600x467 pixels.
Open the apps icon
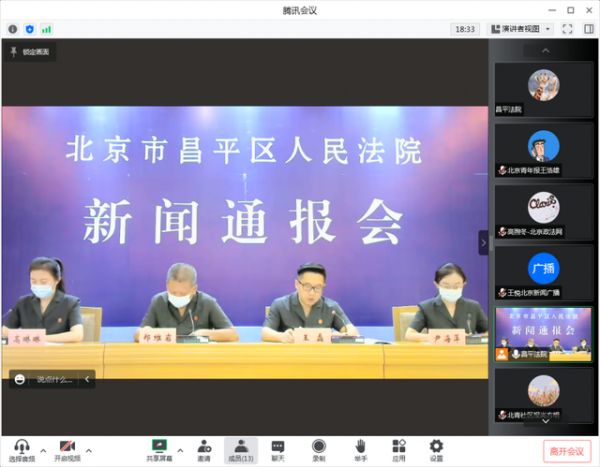point(398,447)
